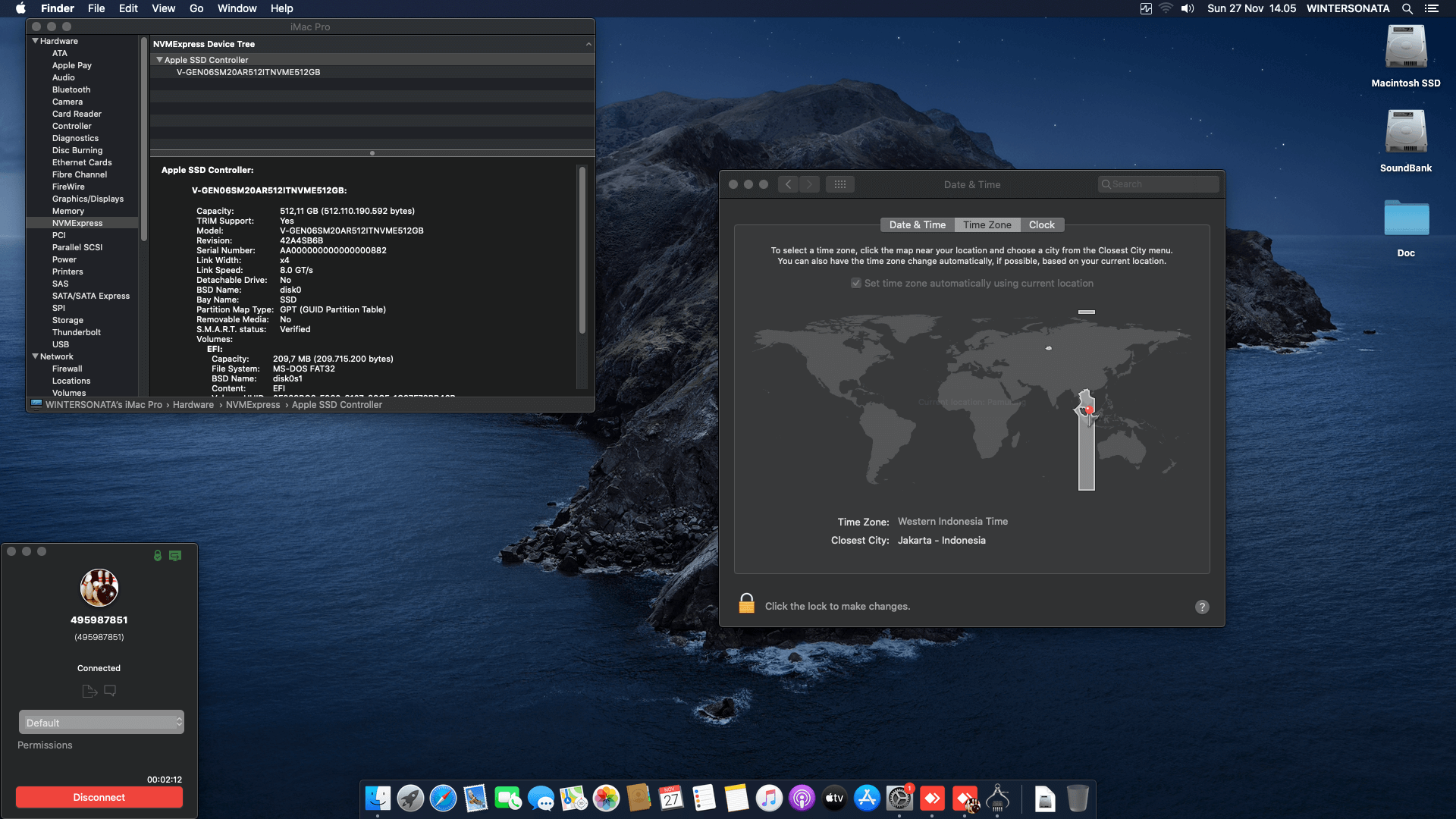Image resolution: width=1456 pixels, height=819 pixels.
Task: Click the green lock security icon
Action: tap(158, 556)
